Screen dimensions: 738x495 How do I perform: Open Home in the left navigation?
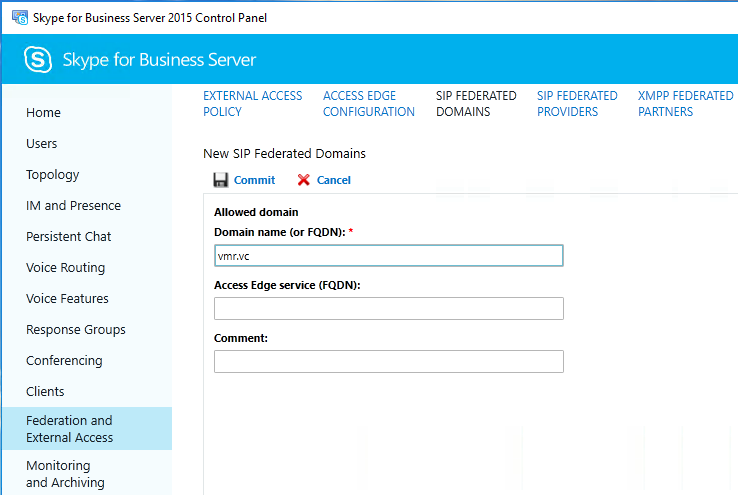pyautogui.click(x=43, y=113)
